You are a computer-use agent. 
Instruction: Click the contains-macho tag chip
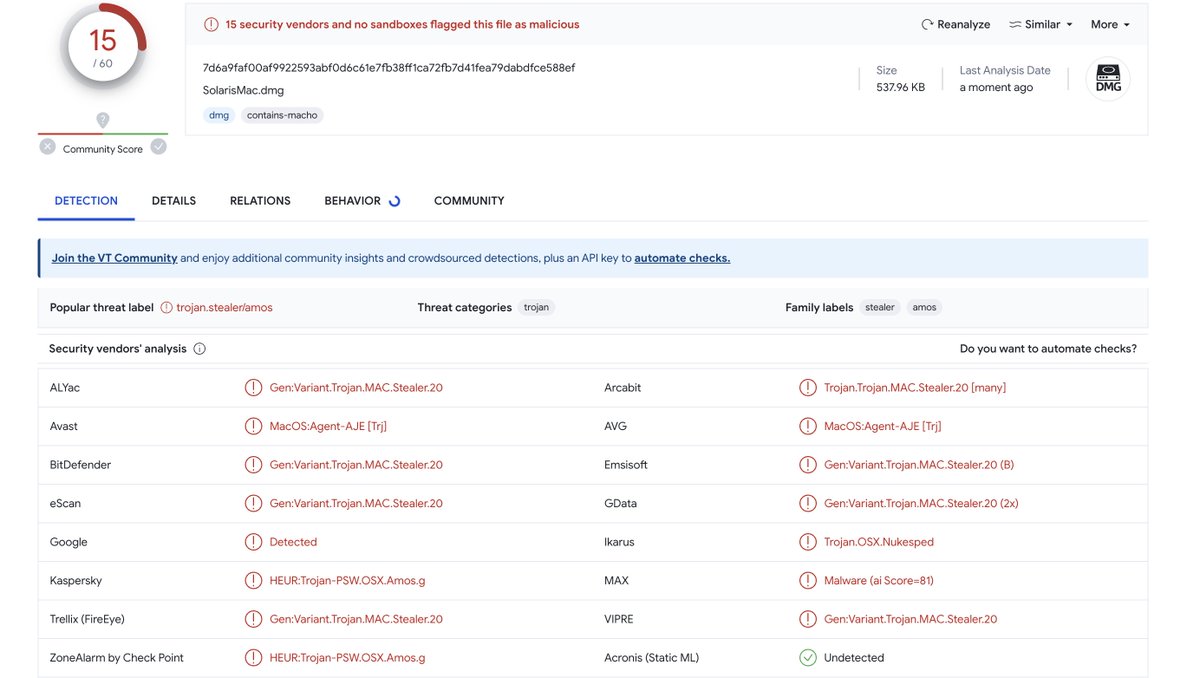click(282, 115)
